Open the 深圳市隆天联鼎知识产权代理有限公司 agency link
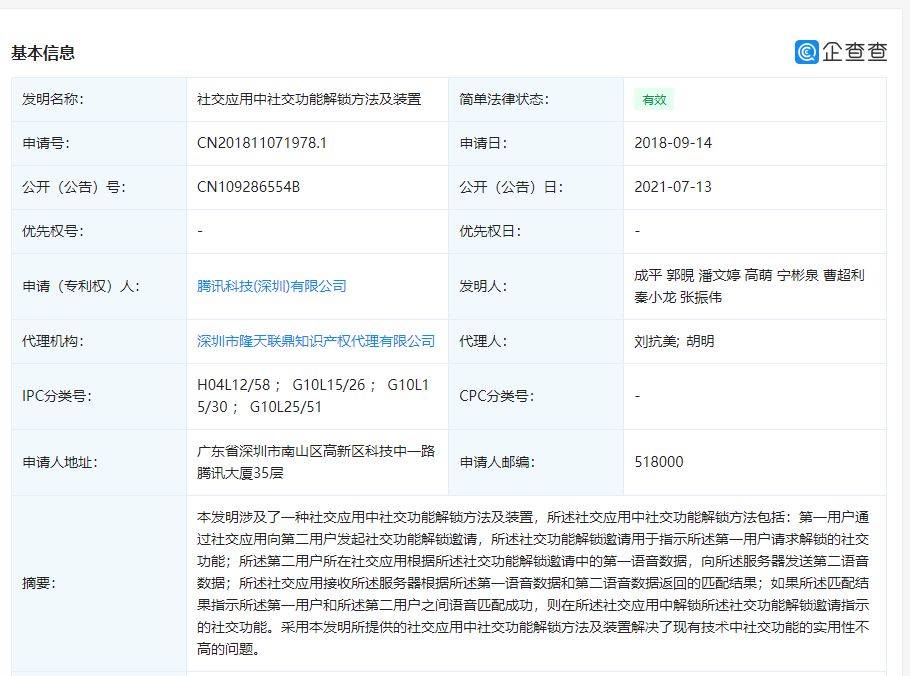The image size is (910, 676). [316, 341]
